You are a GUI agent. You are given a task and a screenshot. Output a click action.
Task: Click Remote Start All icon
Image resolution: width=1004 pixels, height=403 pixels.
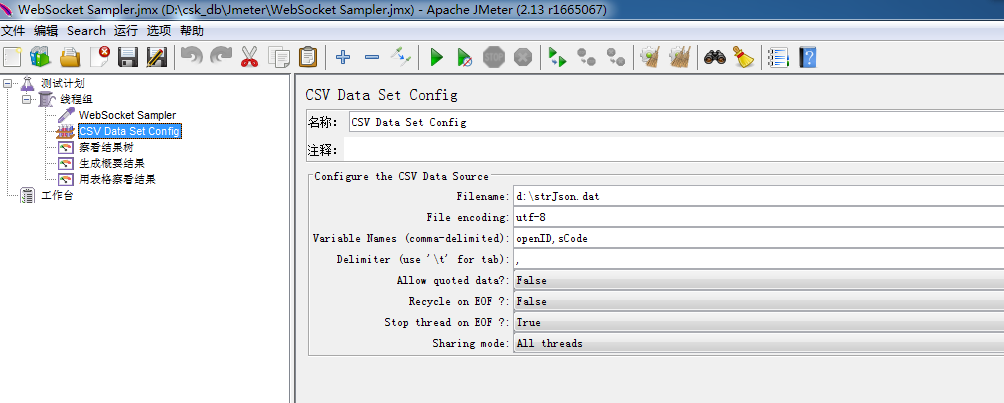coord(558,57)
